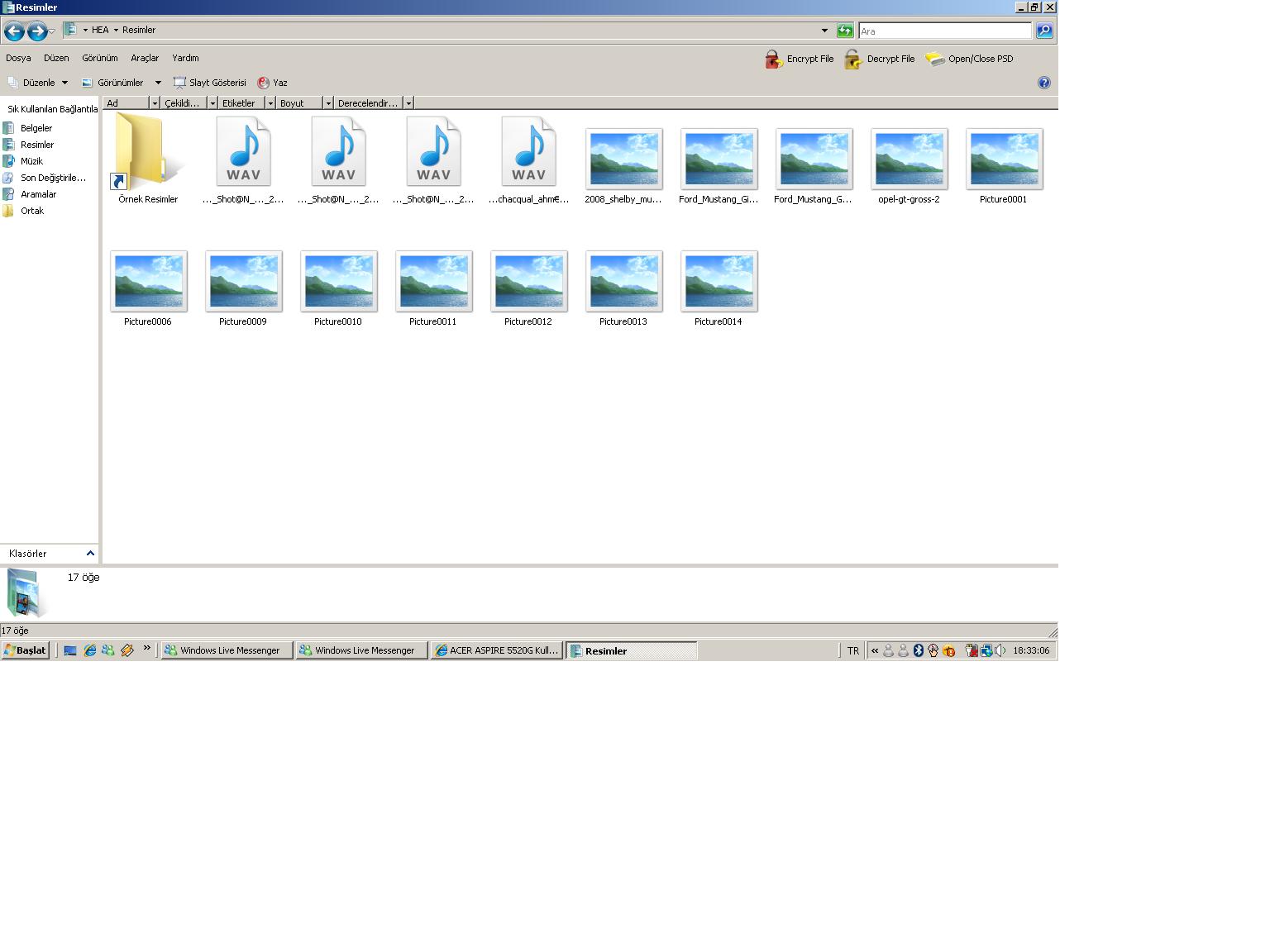Open the Görünümler views dropdown arrow
Viewport: 1270px width, 952px height.
[158, 83]
